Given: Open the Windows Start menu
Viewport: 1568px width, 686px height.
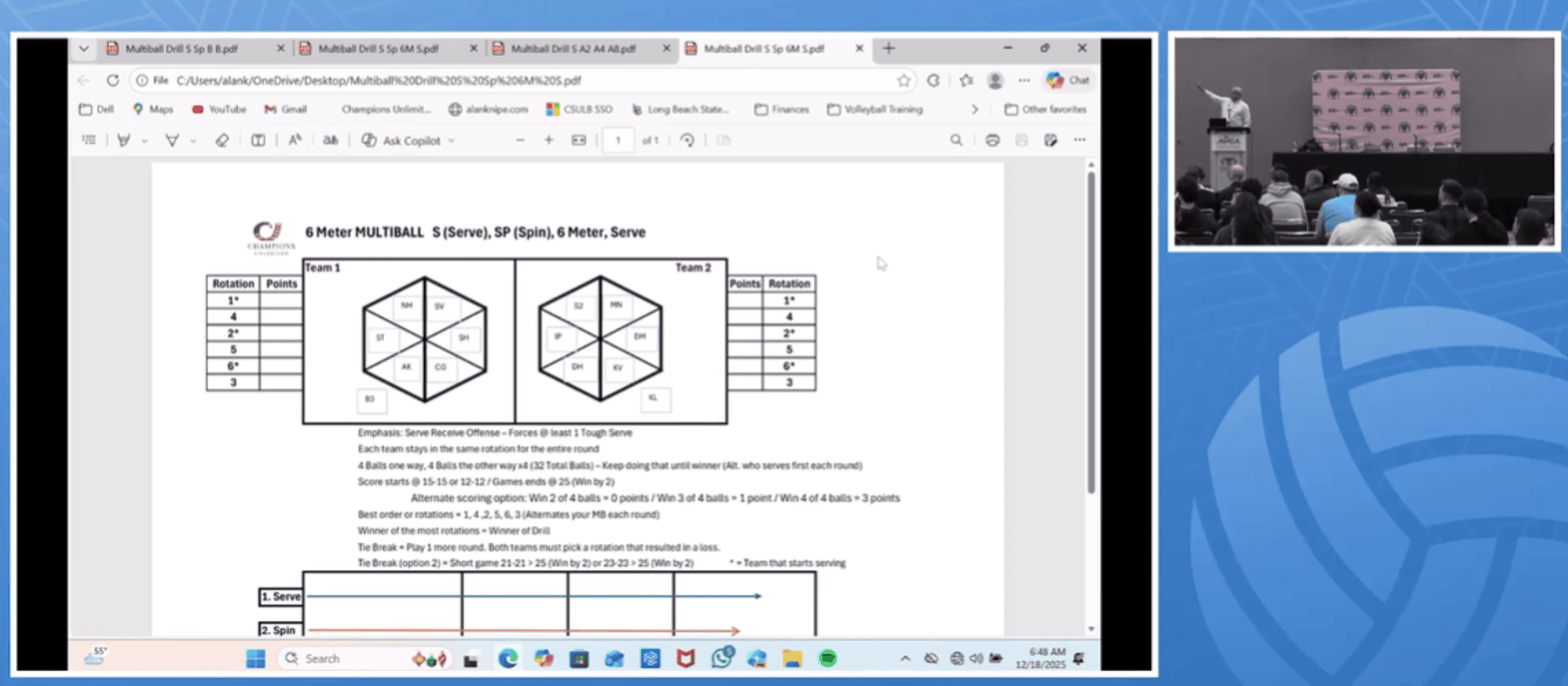Looking at the screenshot, I should 256,659.
